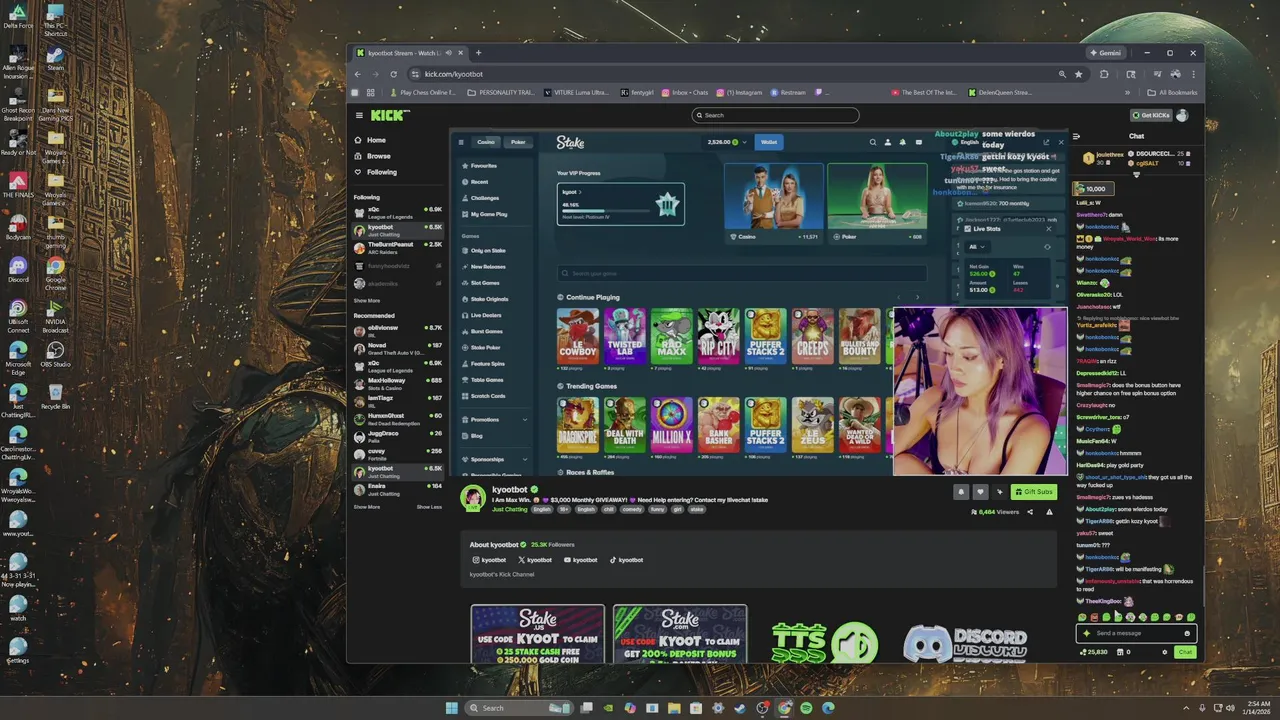
Task: Mute the kyootbot Stream tab audio
Action: pos(449,52)
